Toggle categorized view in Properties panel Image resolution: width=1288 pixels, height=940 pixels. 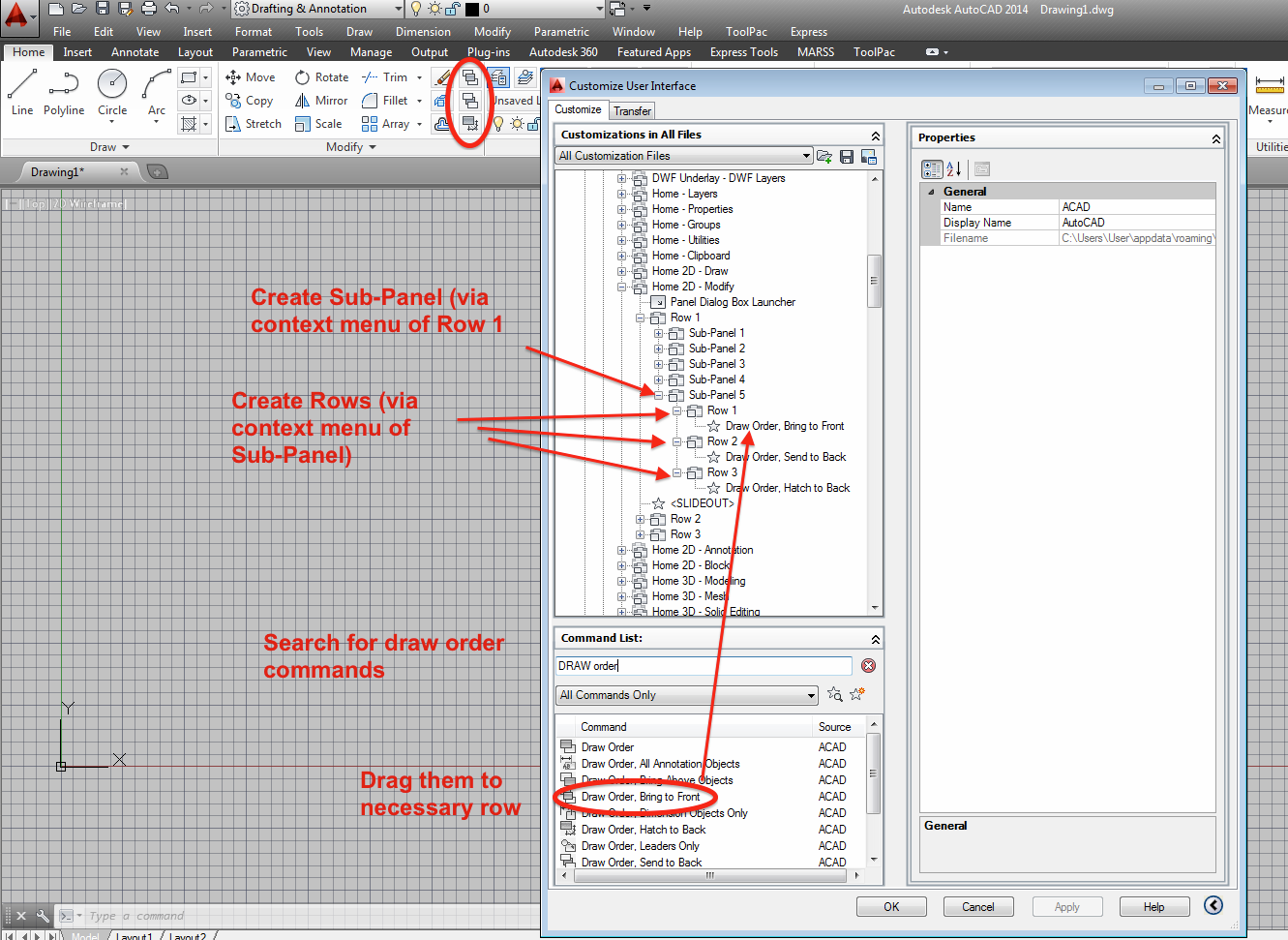coord(931,168)
